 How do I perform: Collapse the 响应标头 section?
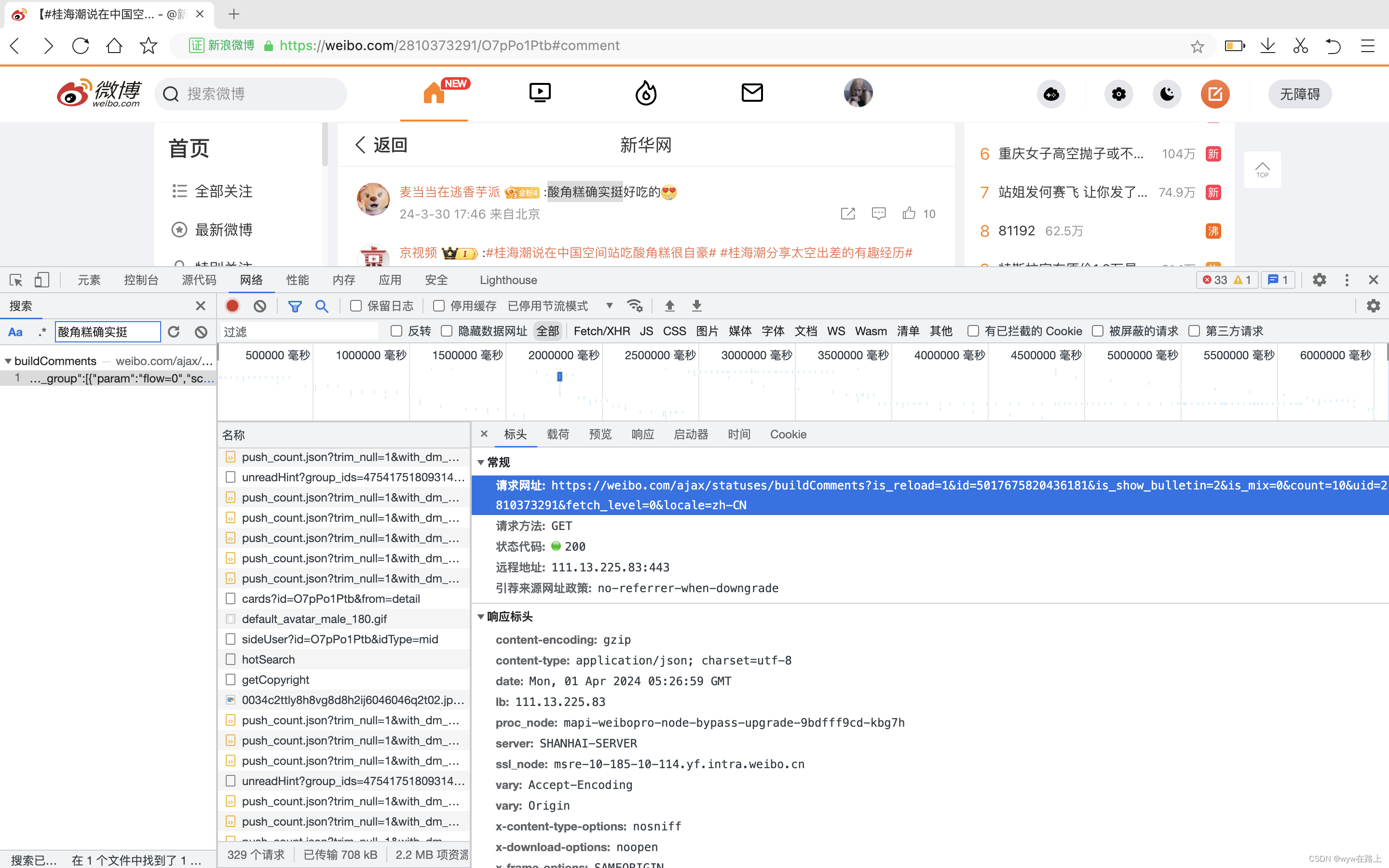tap(481, 617)
